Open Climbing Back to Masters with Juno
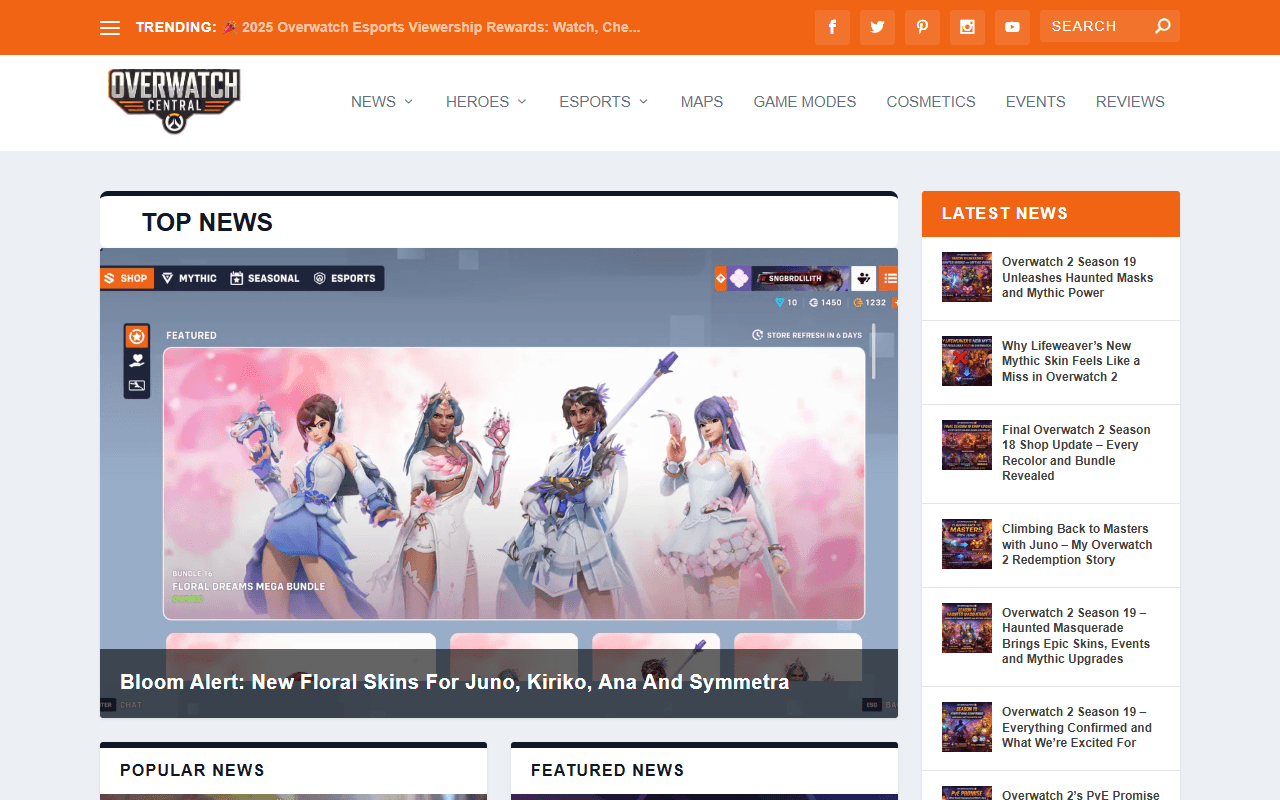Image resolution: width=1280 pixels, height=800 pixels. coord(1077,544)
